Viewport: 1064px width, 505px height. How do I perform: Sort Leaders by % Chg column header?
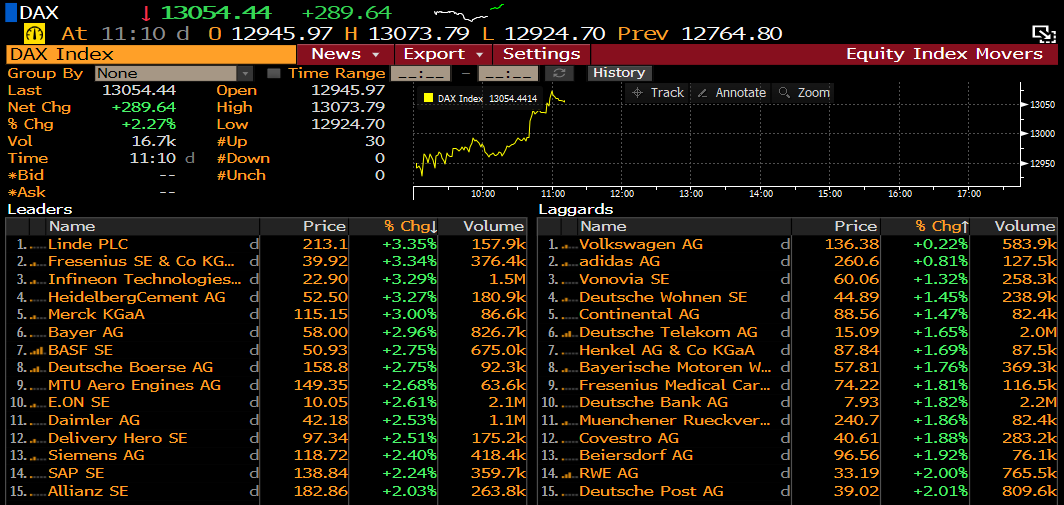(x=411, y=226)
